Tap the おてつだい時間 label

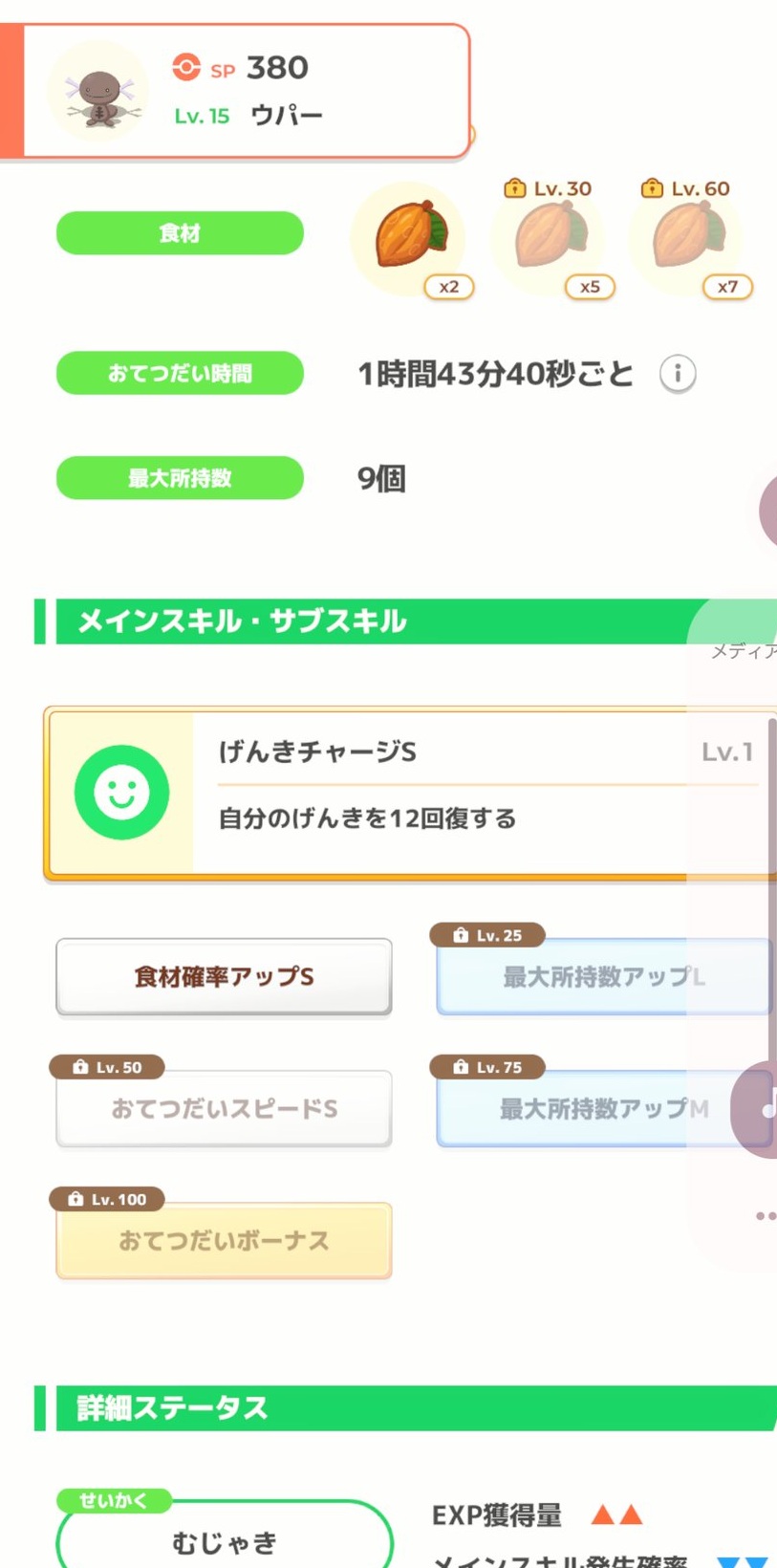(180, 374)
